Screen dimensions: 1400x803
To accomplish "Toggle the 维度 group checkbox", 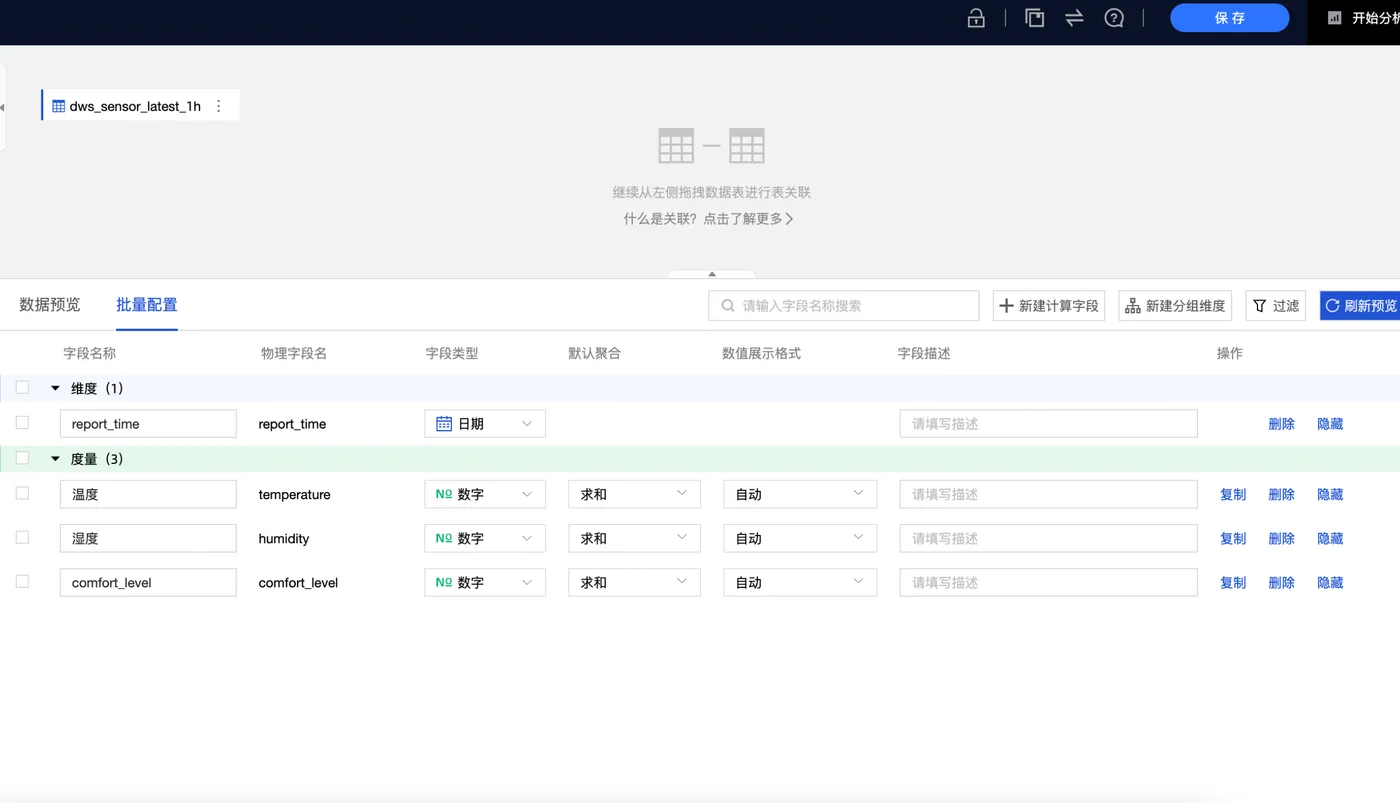I will point(22,388).
